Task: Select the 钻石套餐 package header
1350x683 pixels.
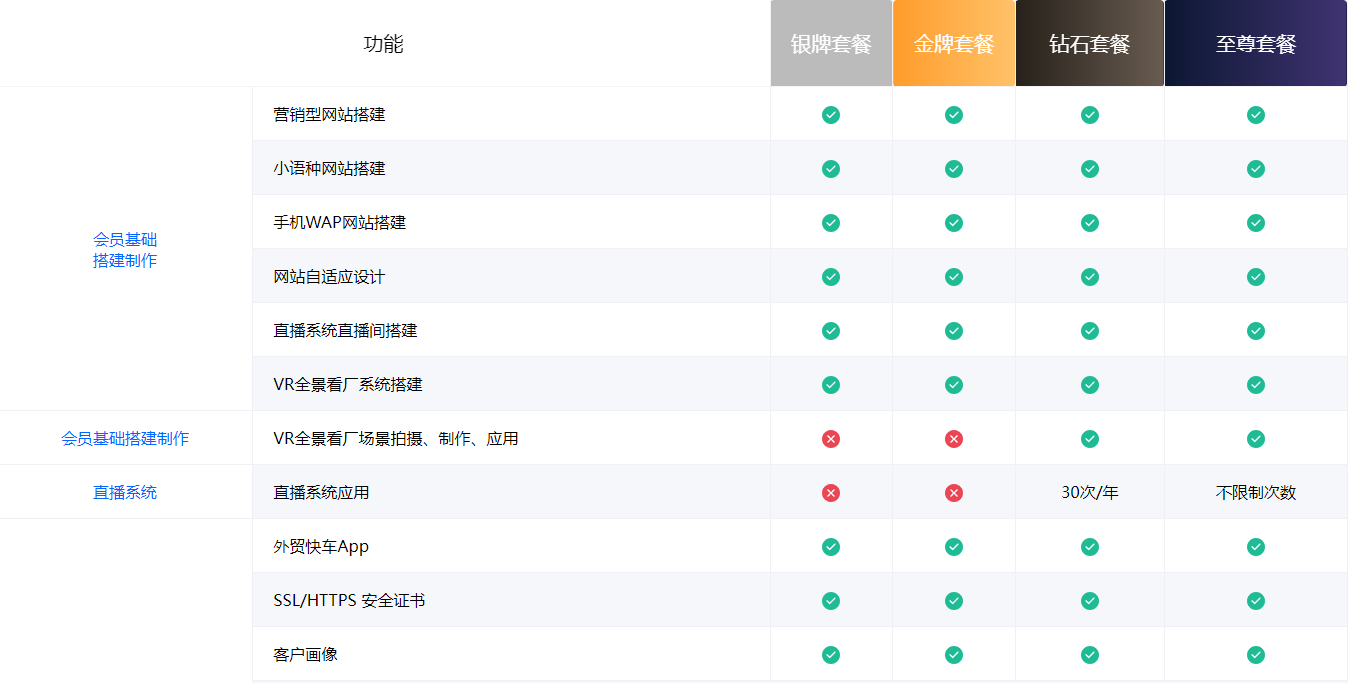Action: (1090, 44)
